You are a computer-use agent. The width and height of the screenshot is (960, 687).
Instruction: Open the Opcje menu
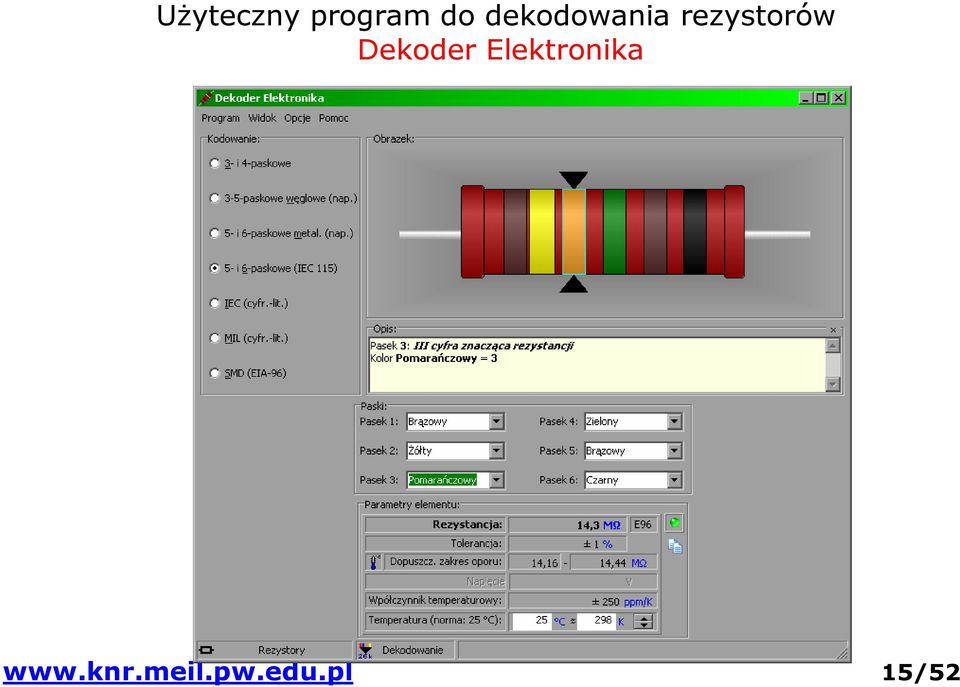point(297,118)
